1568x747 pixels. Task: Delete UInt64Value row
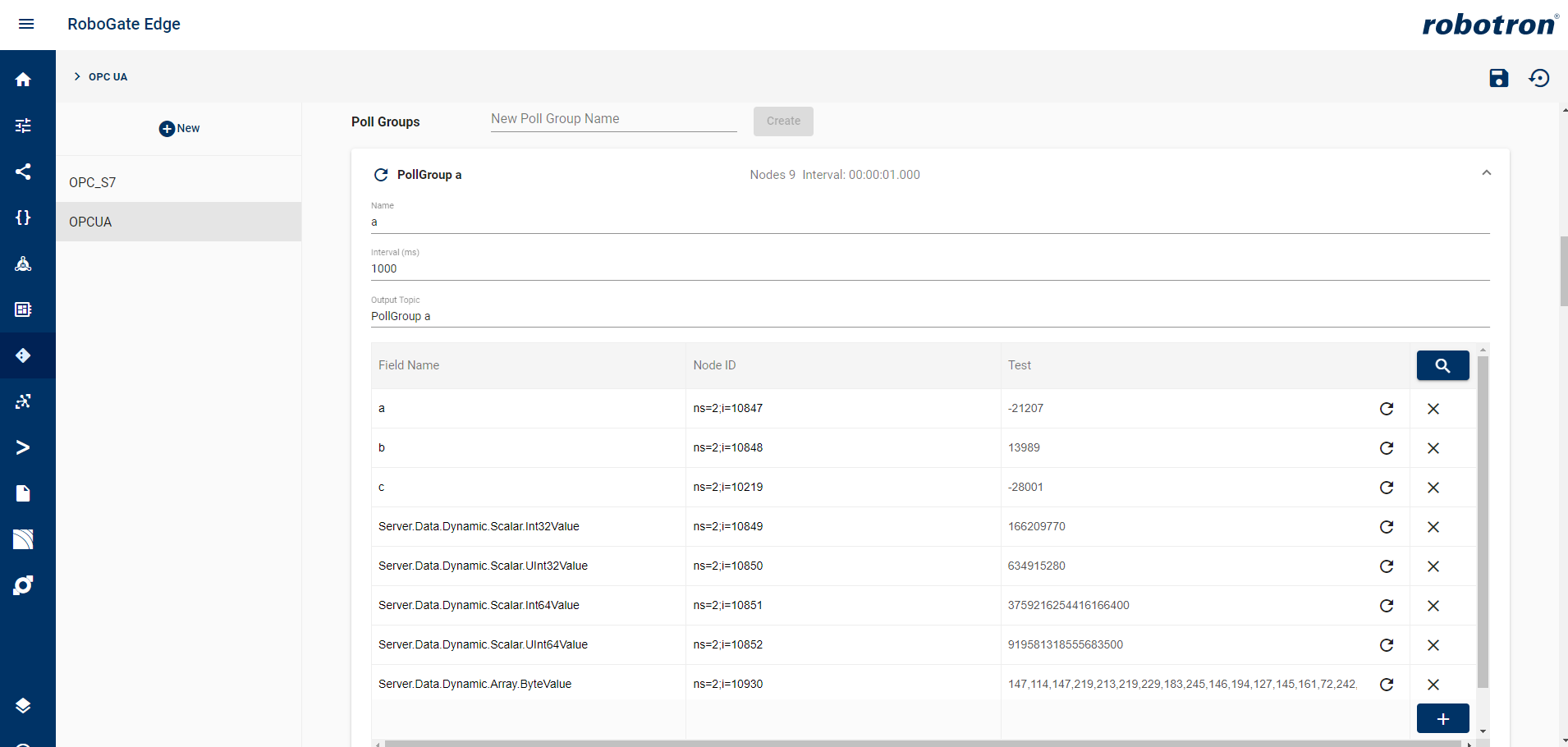[1433, 645]
